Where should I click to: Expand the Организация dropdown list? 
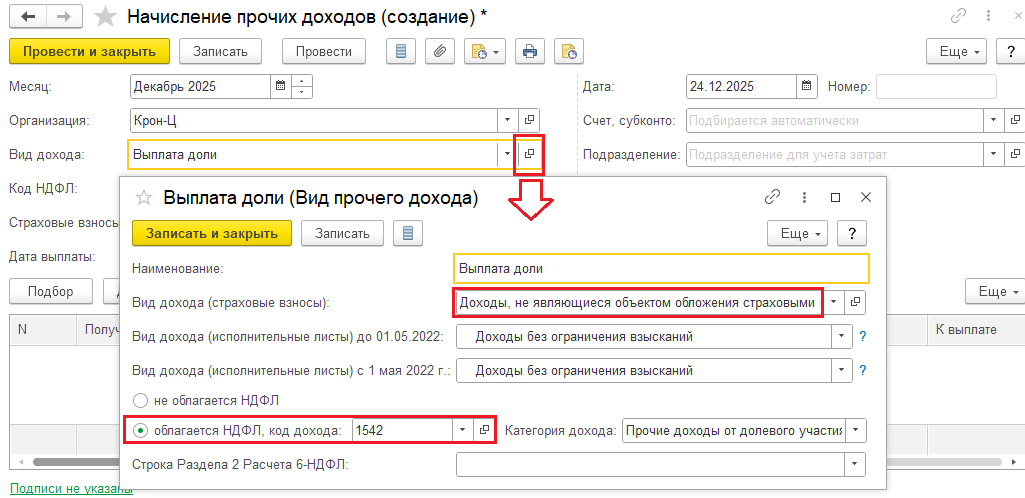pyautogui.click(x=507, y=120)
